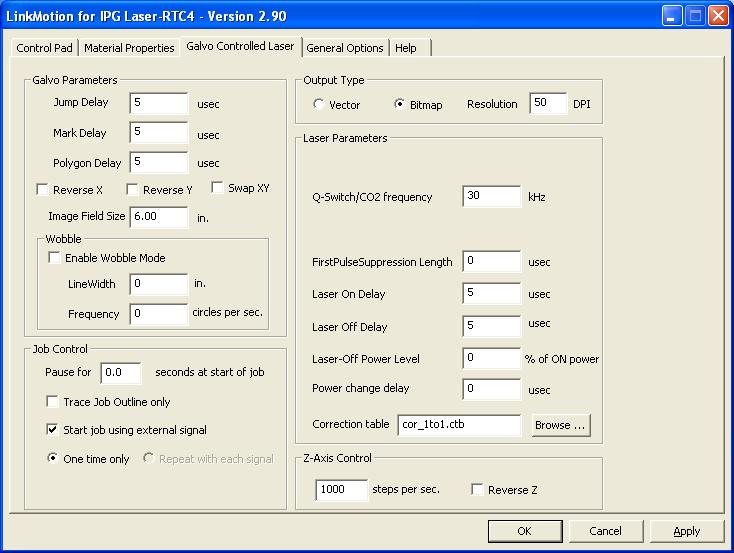Click the Wobble LineWidth field
The width and height of the screenshot is (734, 553).
point(159,284)
